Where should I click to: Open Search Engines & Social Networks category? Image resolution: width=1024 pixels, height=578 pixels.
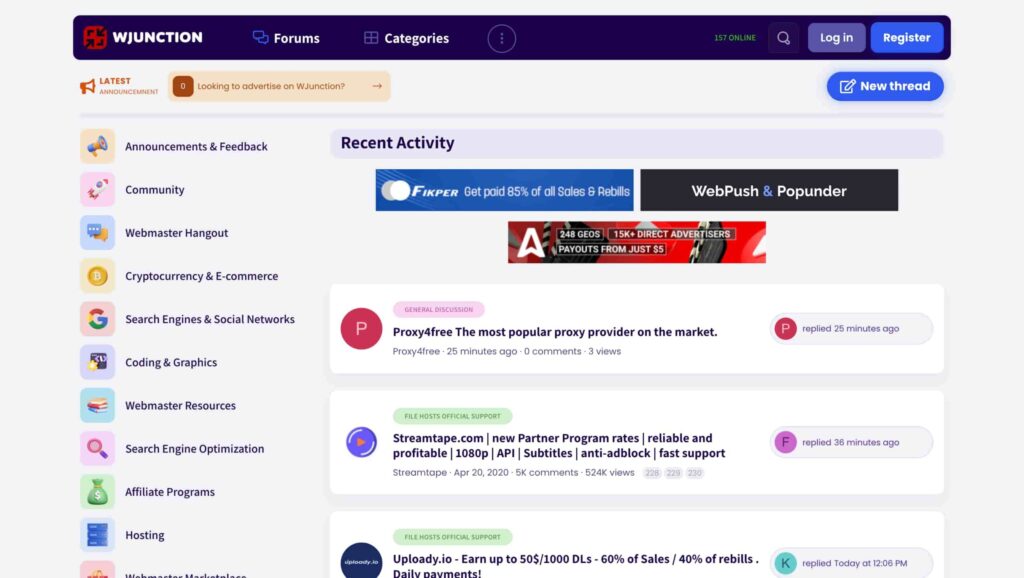pos(210,319)
